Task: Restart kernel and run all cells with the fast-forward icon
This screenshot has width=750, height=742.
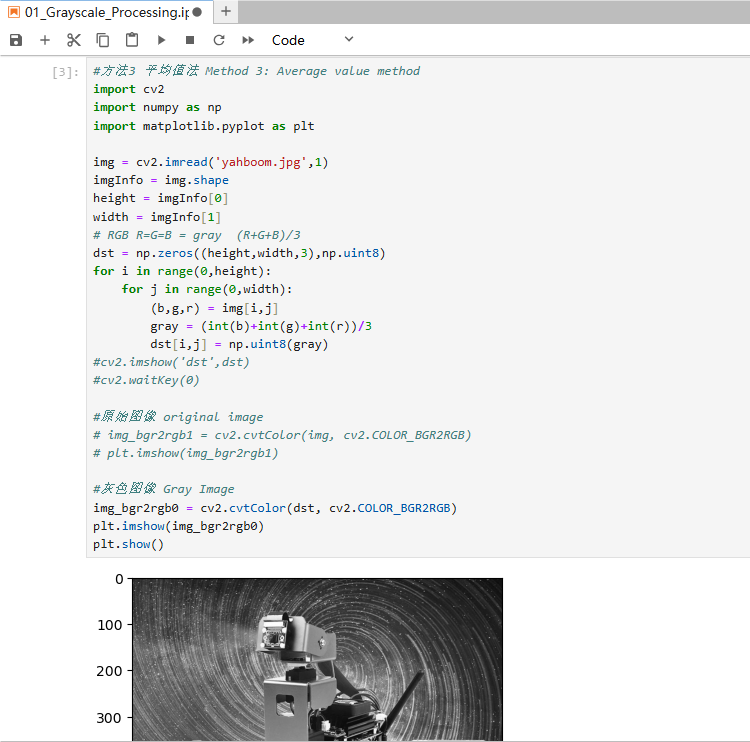Action: 248,40
